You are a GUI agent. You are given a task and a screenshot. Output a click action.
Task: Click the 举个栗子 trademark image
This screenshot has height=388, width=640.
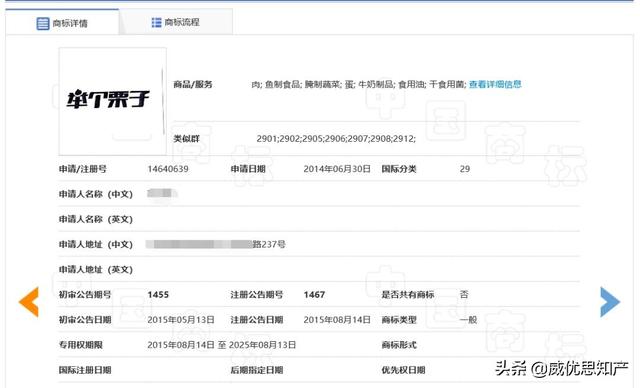[x=112, y=101]
